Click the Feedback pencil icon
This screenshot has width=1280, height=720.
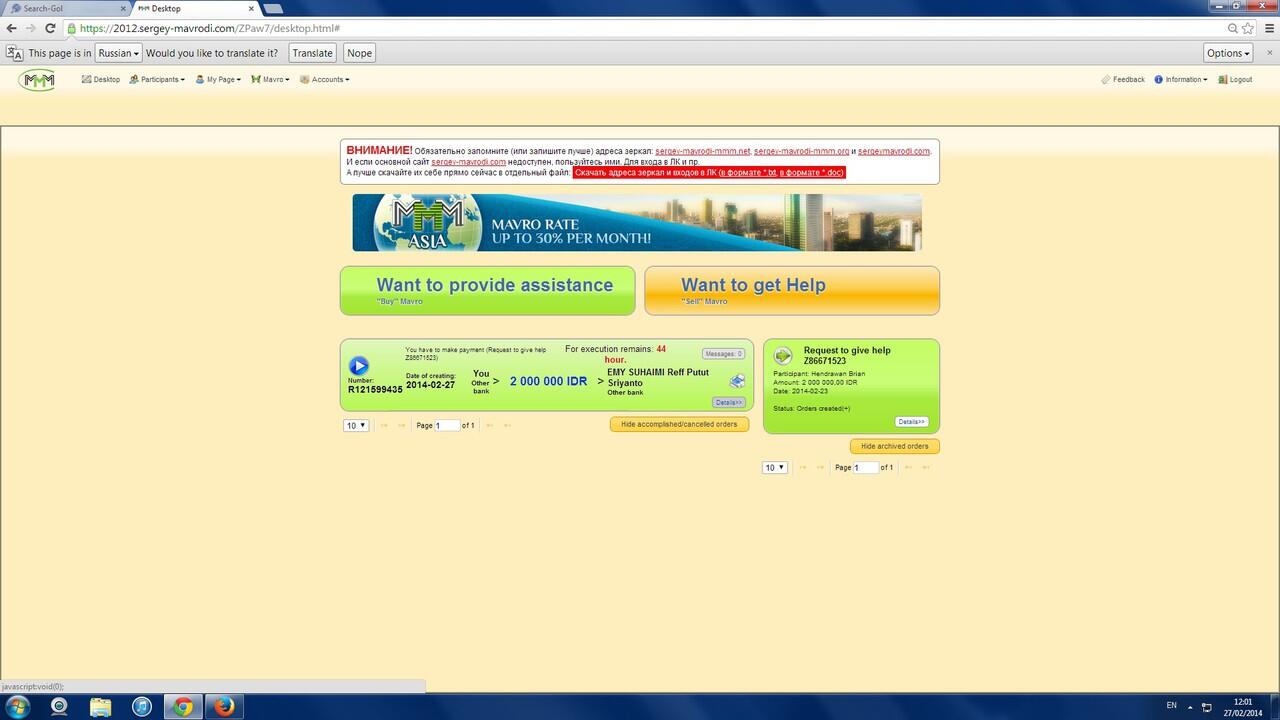[1105, 79]
